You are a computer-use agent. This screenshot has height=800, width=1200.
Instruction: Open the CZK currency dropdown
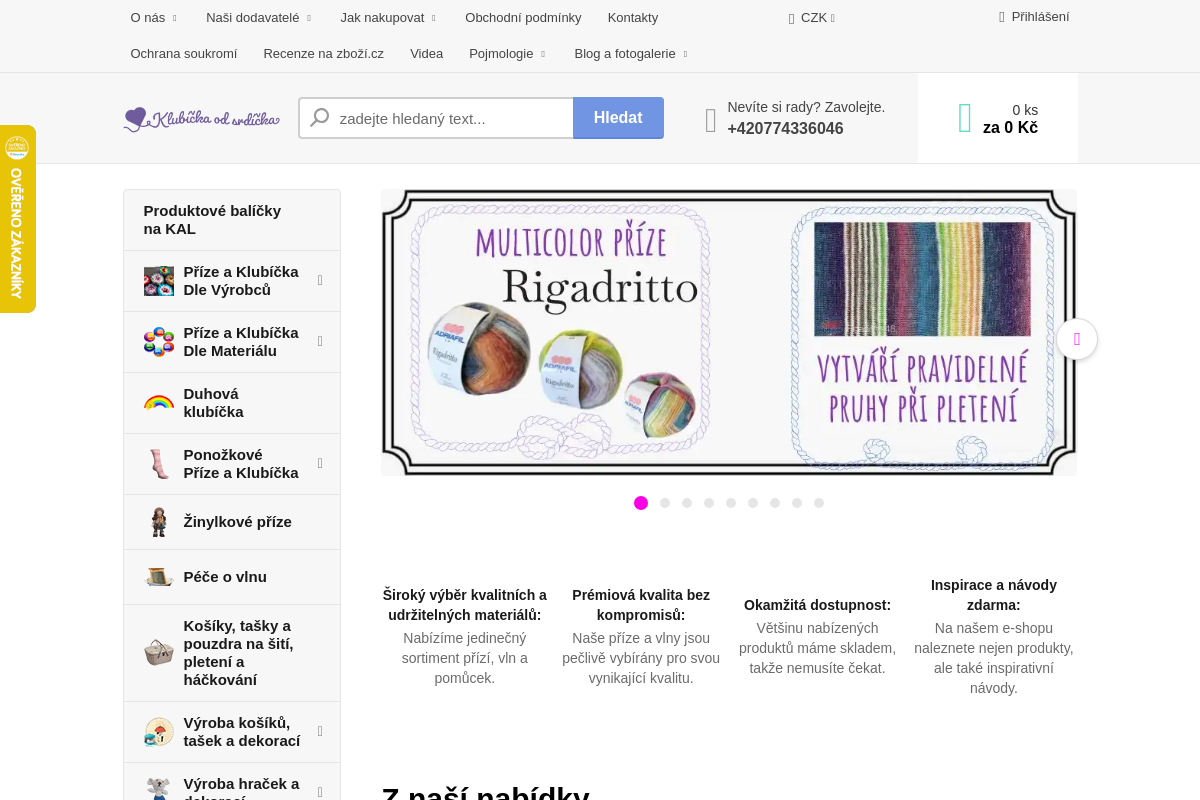(x=814, y=17)
